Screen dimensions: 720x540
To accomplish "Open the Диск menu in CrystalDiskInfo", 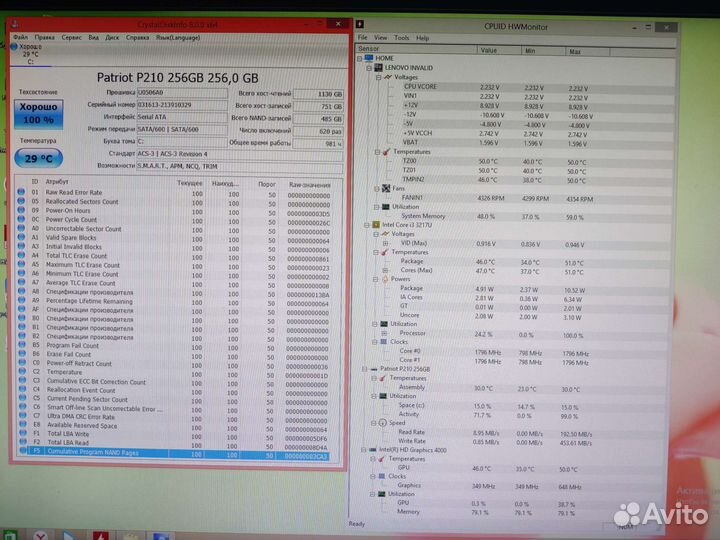I will tap(112, 38).
